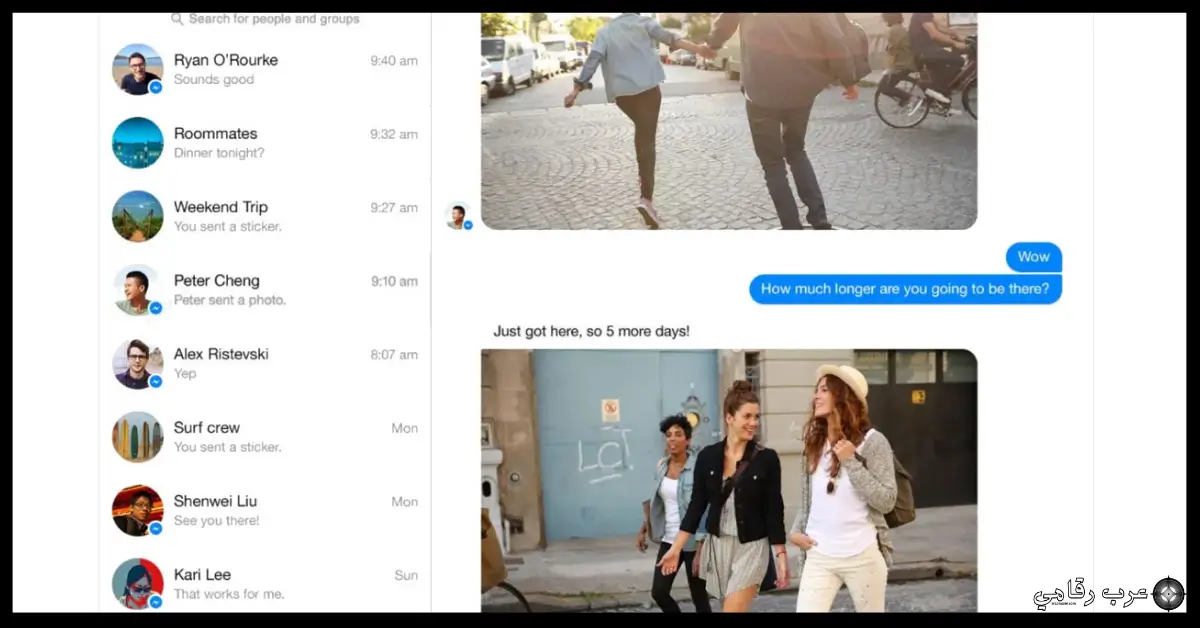Click the Arabic site logo watermark
The height and width of the screenshot is (628, 1200).
[x=1108, y=594]
